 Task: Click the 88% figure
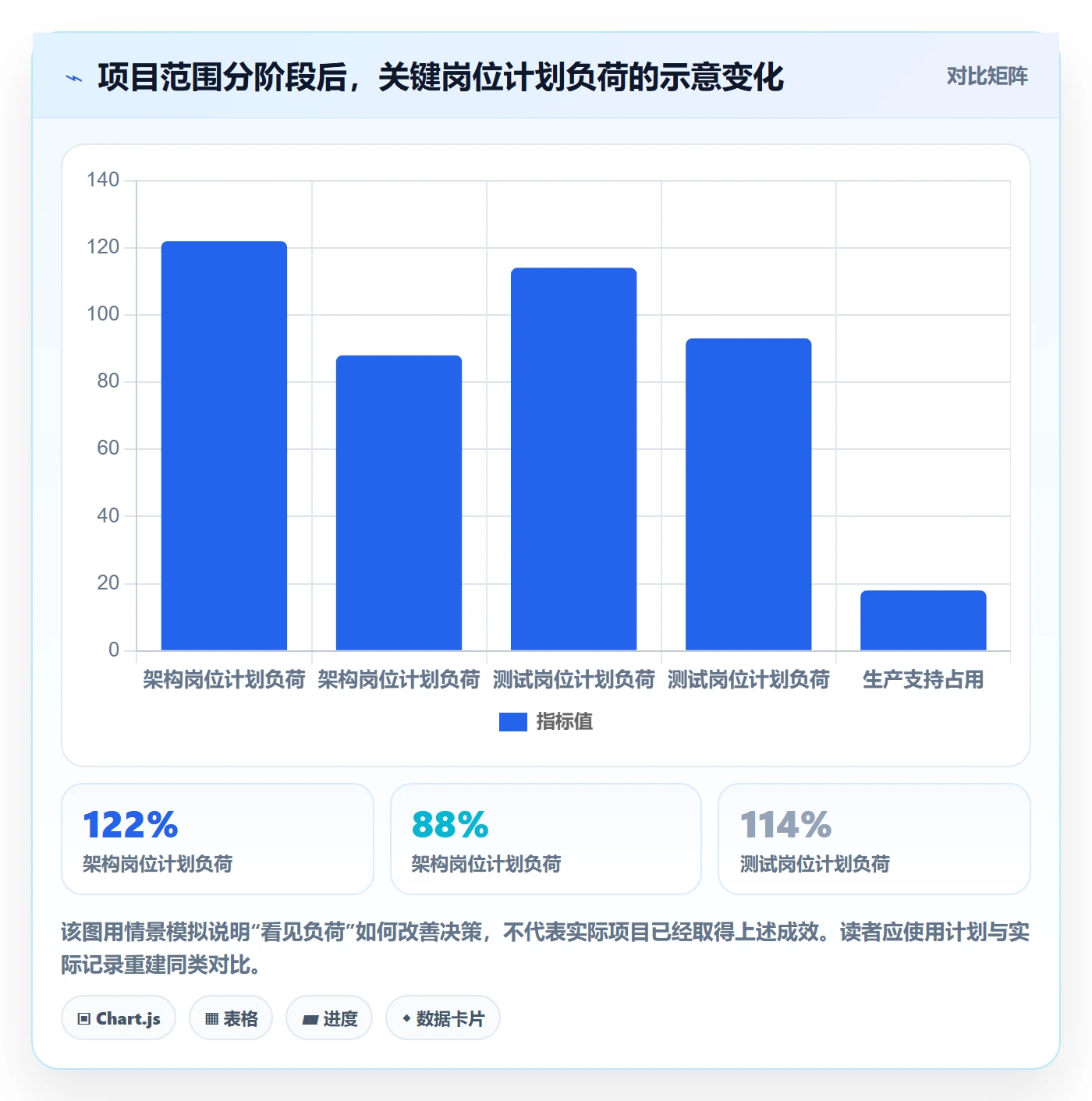point(450,825)
